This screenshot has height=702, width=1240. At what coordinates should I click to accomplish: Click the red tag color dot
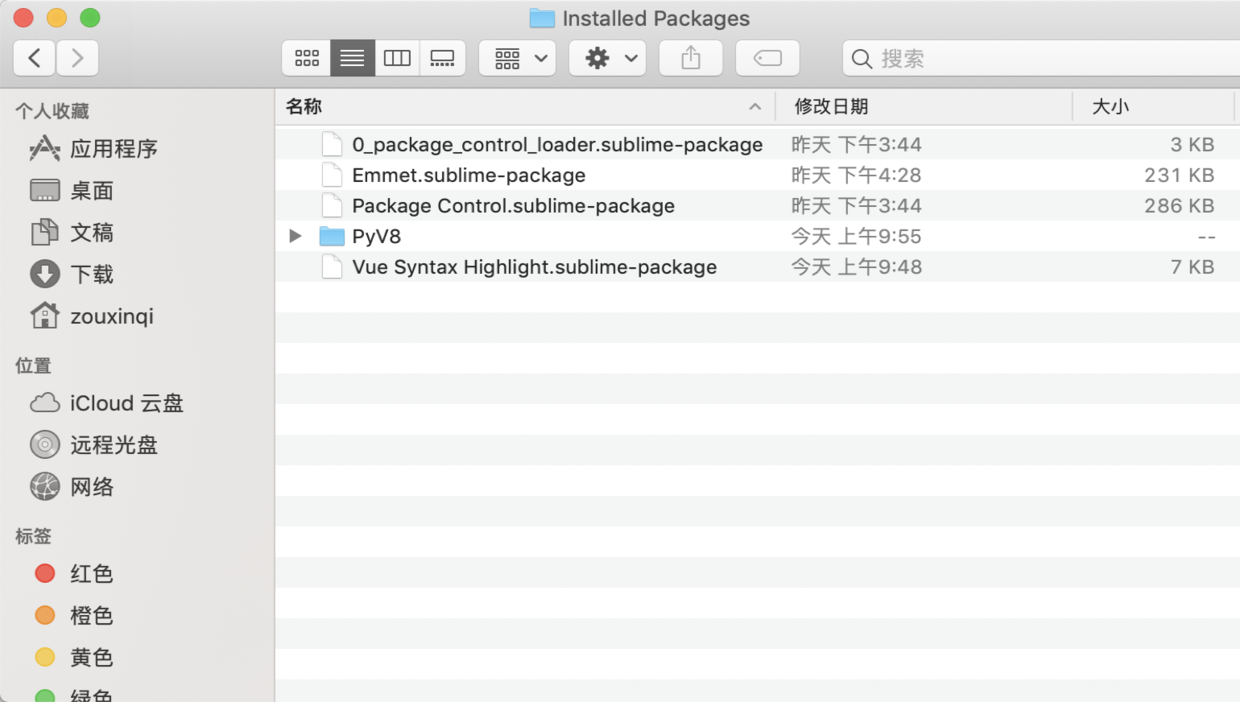45,574
